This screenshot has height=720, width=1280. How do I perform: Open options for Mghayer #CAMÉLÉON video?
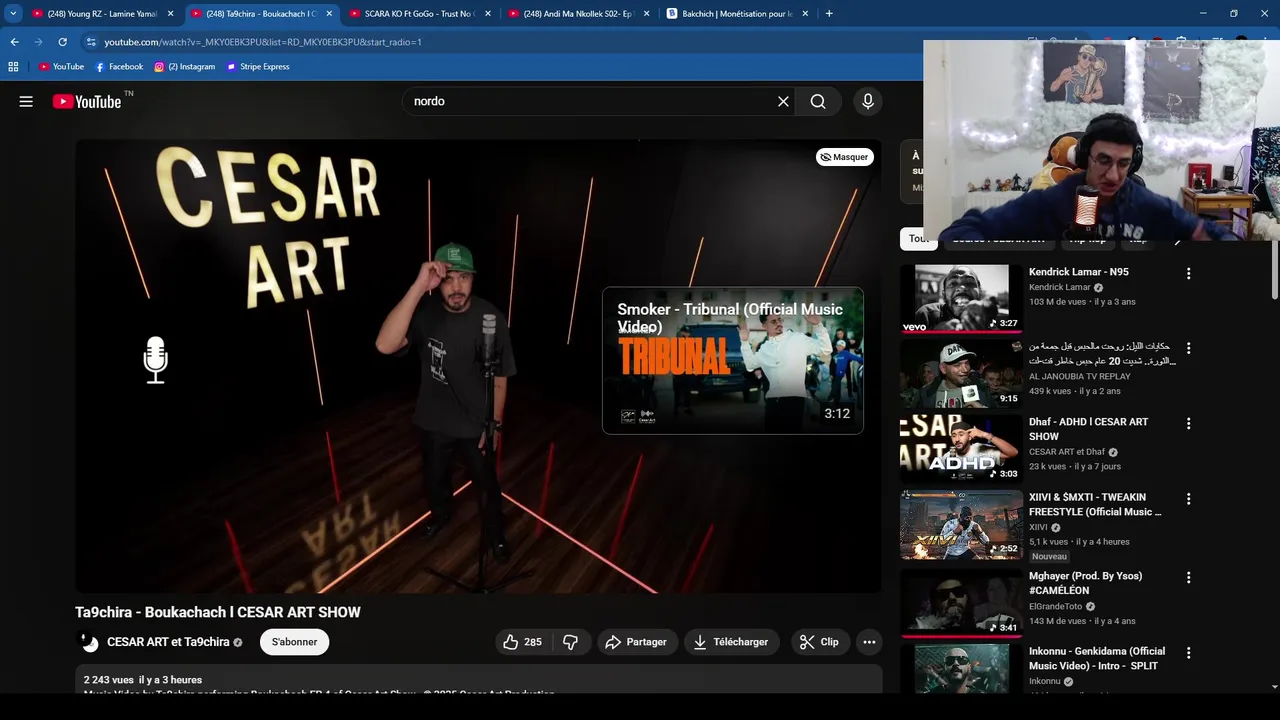point(1188,577)
